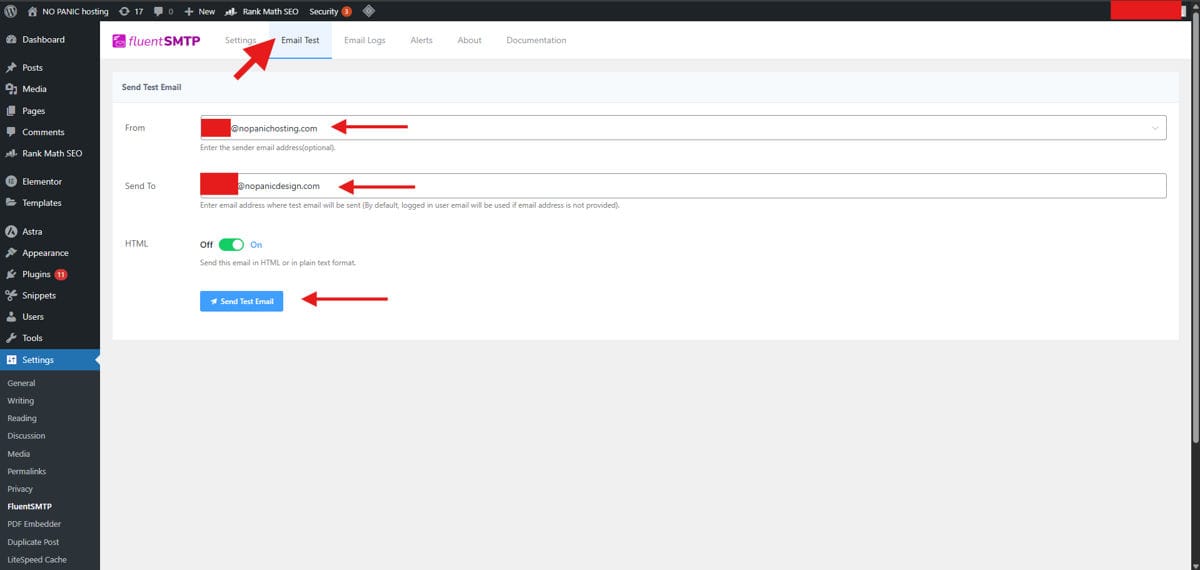Open the PDF Embedder submenu item
Viewport: 1200px width, 570px height.
pyautogui.click(x=34, y=524)
